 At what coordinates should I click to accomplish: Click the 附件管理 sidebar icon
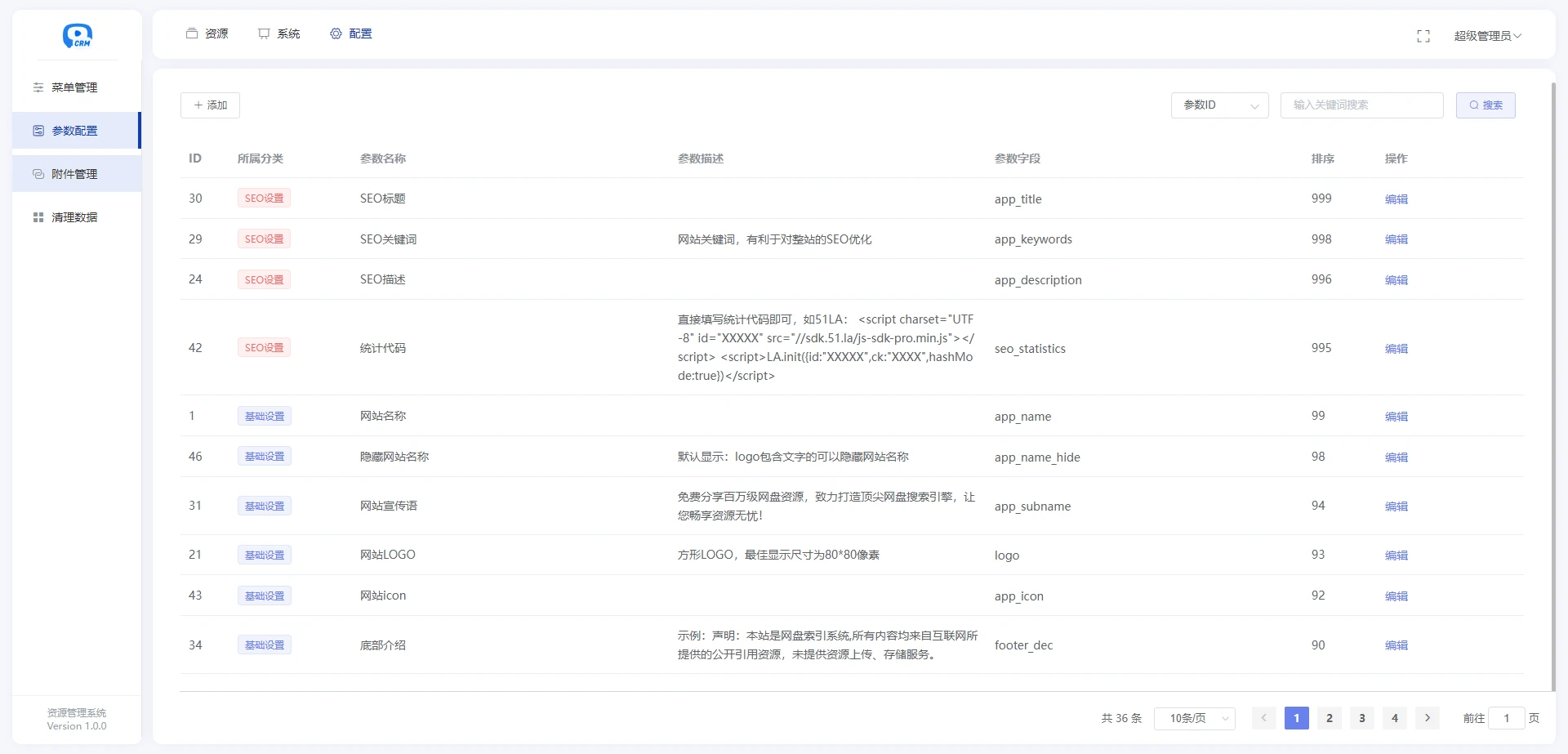38,174
